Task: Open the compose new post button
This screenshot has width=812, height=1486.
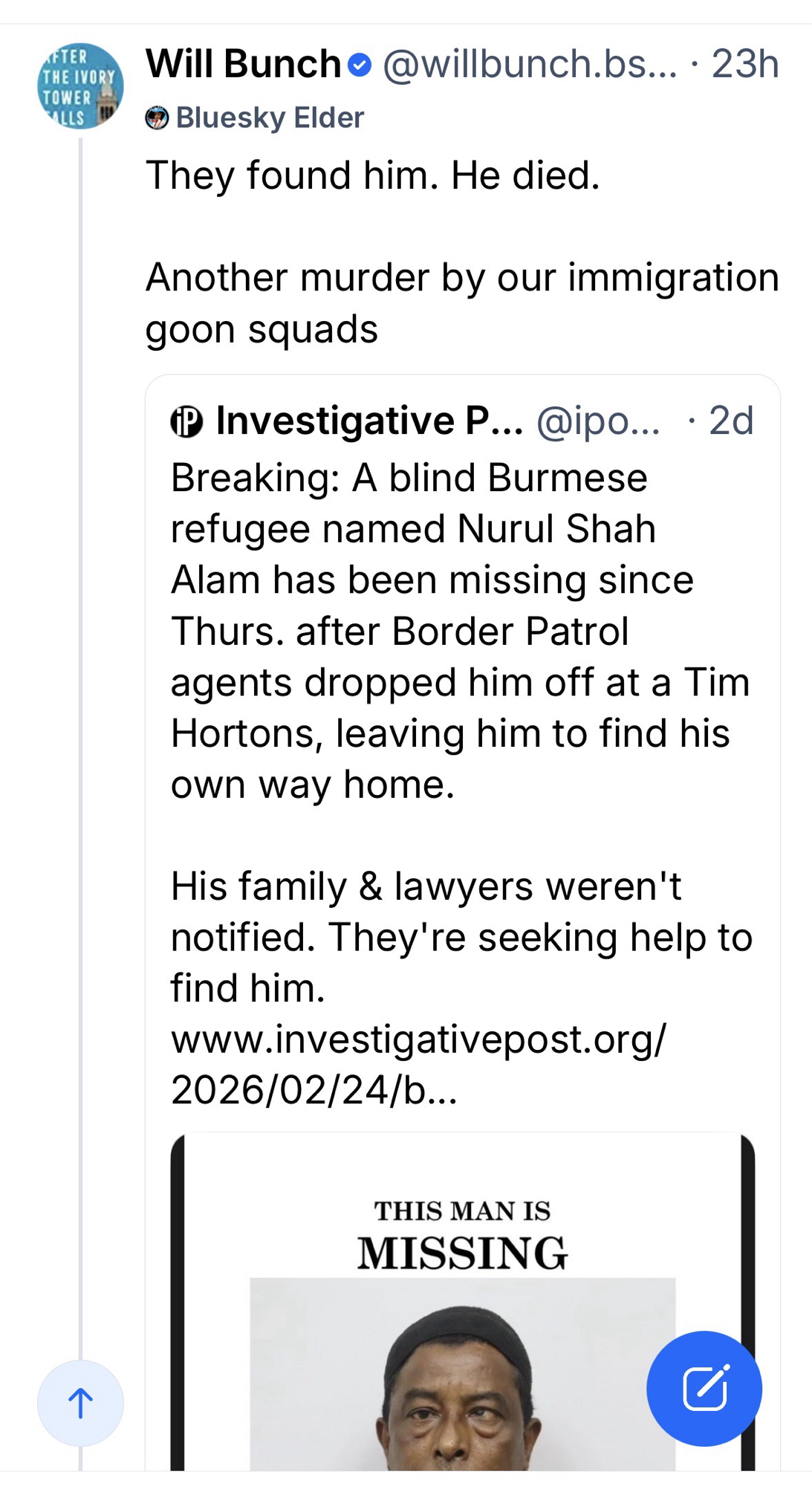Action: [x=704, y=1388]
